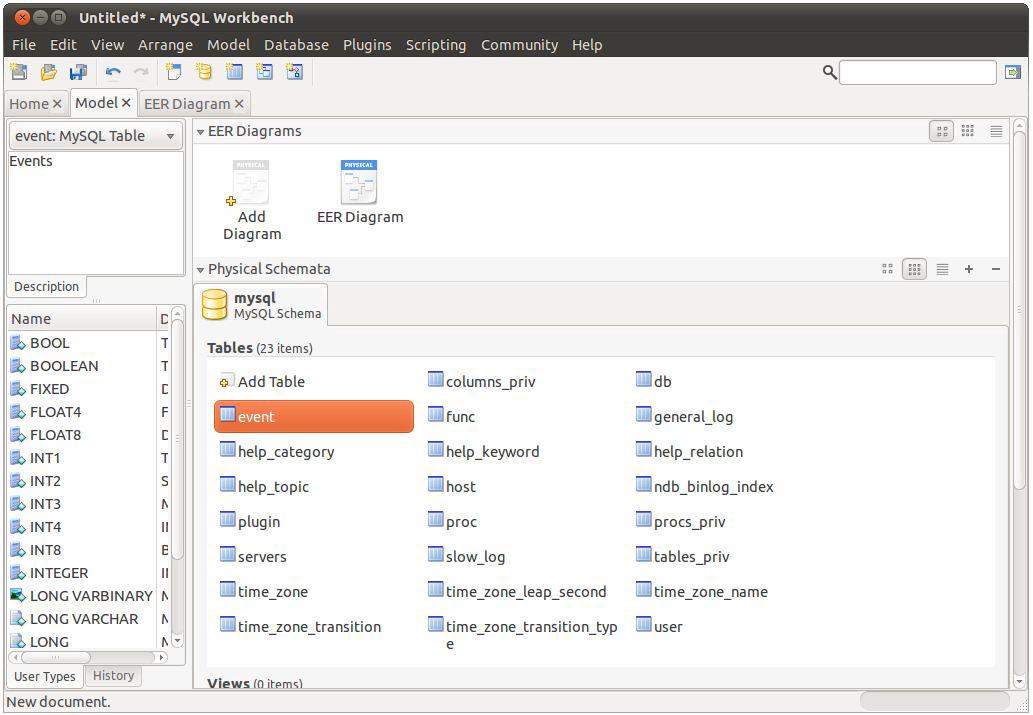The width and height of the screenshot is (1033, 715).
Task: Collapse the EER Diagrams section
Action: tap(200, 130)
